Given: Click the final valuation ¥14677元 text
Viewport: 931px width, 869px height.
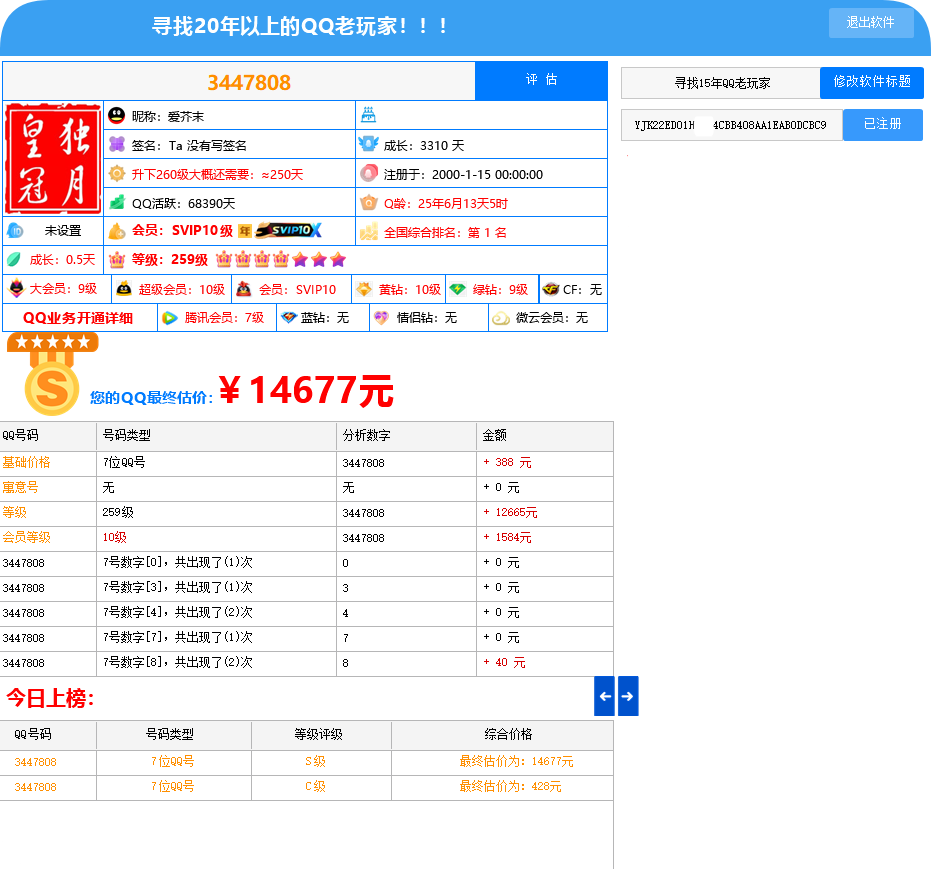Looking at the screenshot, I should click(306, 391).
